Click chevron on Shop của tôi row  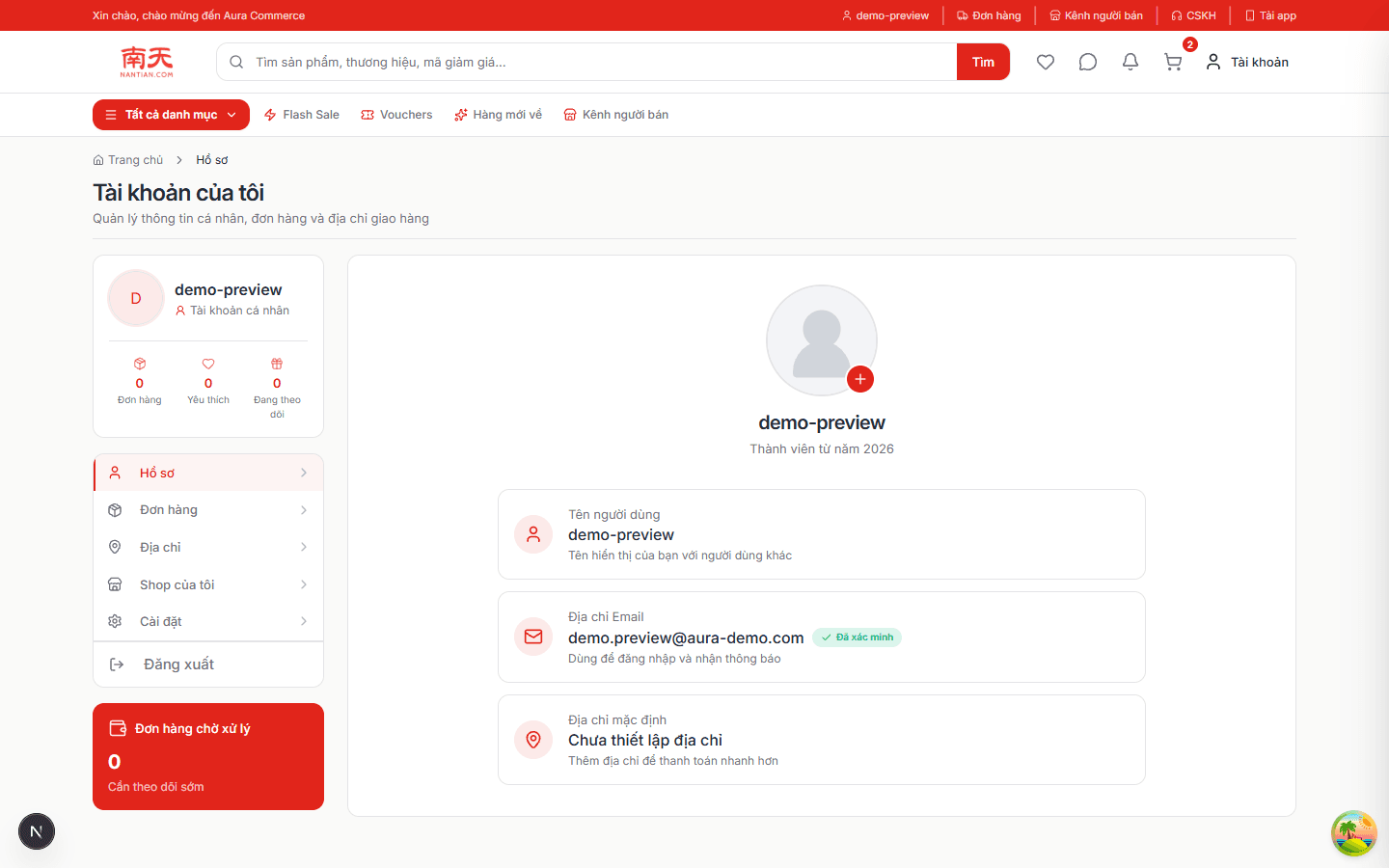304,584
